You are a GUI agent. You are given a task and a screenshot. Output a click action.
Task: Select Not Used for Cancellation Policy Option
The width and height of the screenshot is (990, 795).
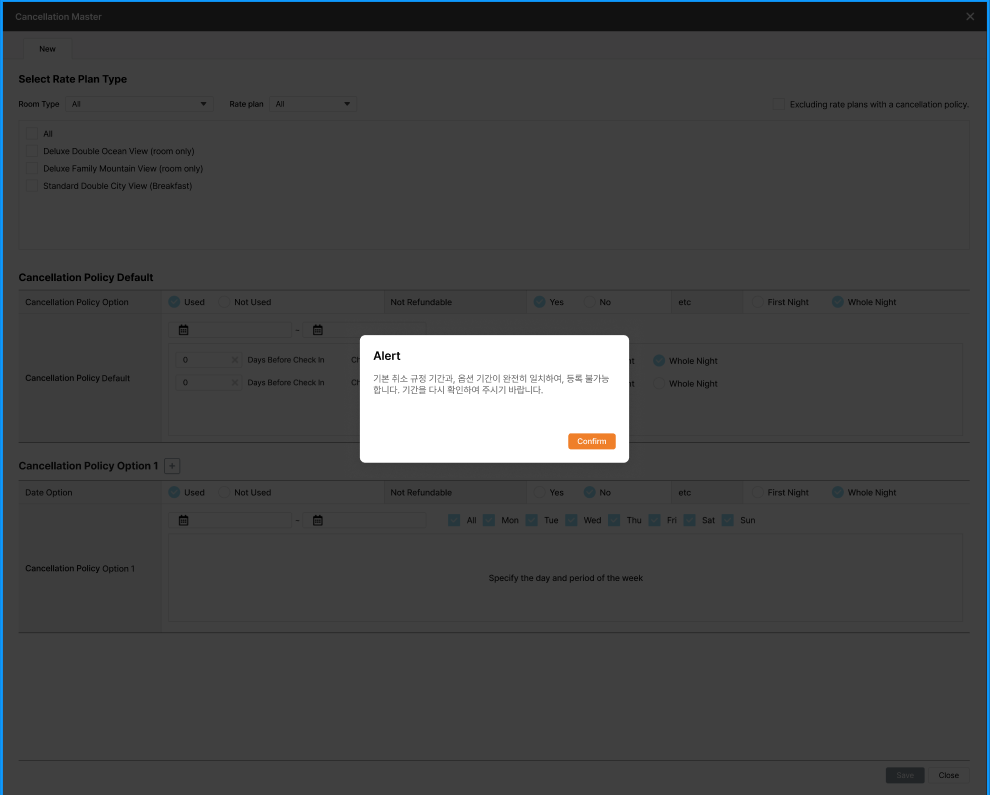point(224,302)
